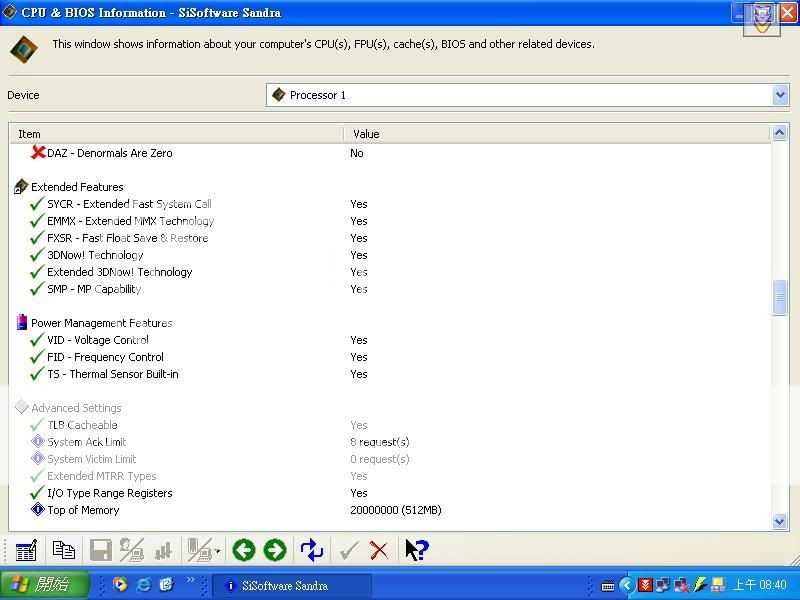Open Internet Explorer from the quick launch bar
800x600 pixels.
pos(143,585)
